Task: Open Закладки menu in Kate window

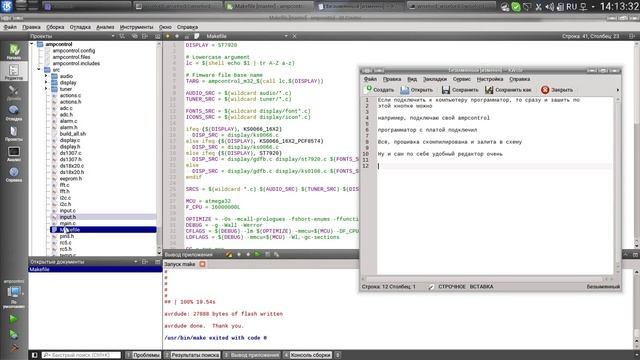Action: [435, 79]
